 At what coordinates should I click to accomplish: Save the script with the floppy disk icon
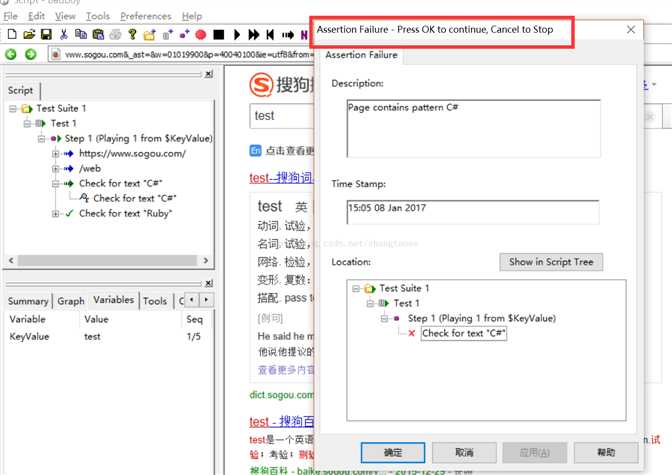46,34
